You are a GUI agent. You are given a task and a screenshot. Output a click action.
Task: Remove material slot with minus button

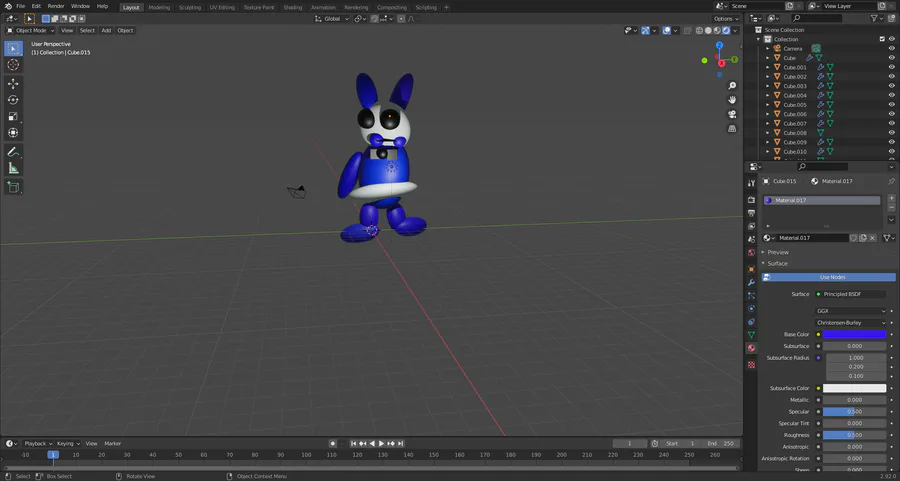click(x=891, y=207)
